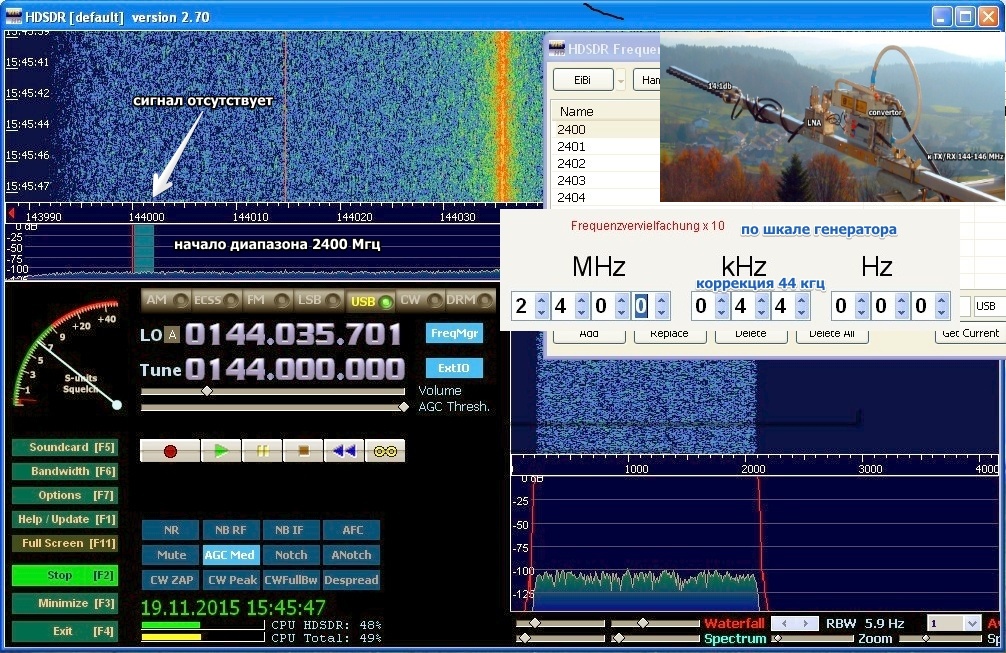
Task: Click the S-meter squelch gauge
Action: [66, 355]
